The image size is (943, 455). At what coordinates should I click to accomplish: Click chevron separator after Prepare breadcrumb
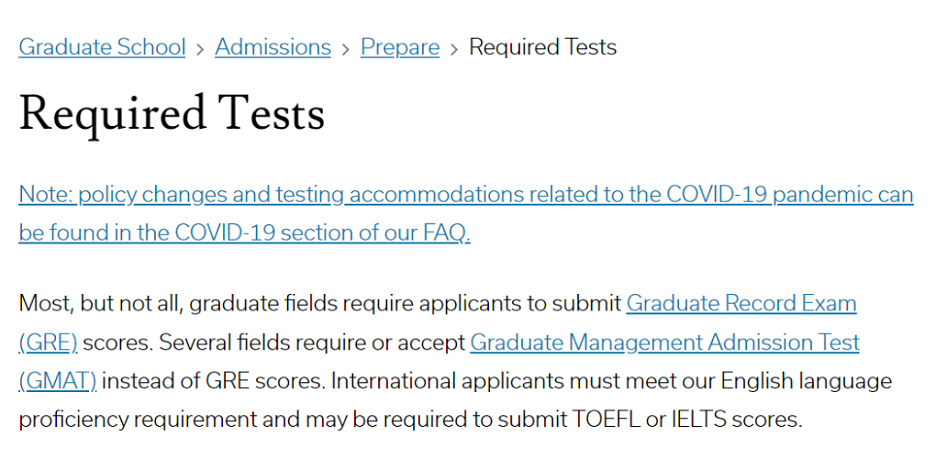pyautogui.click(x=455, y=49)
